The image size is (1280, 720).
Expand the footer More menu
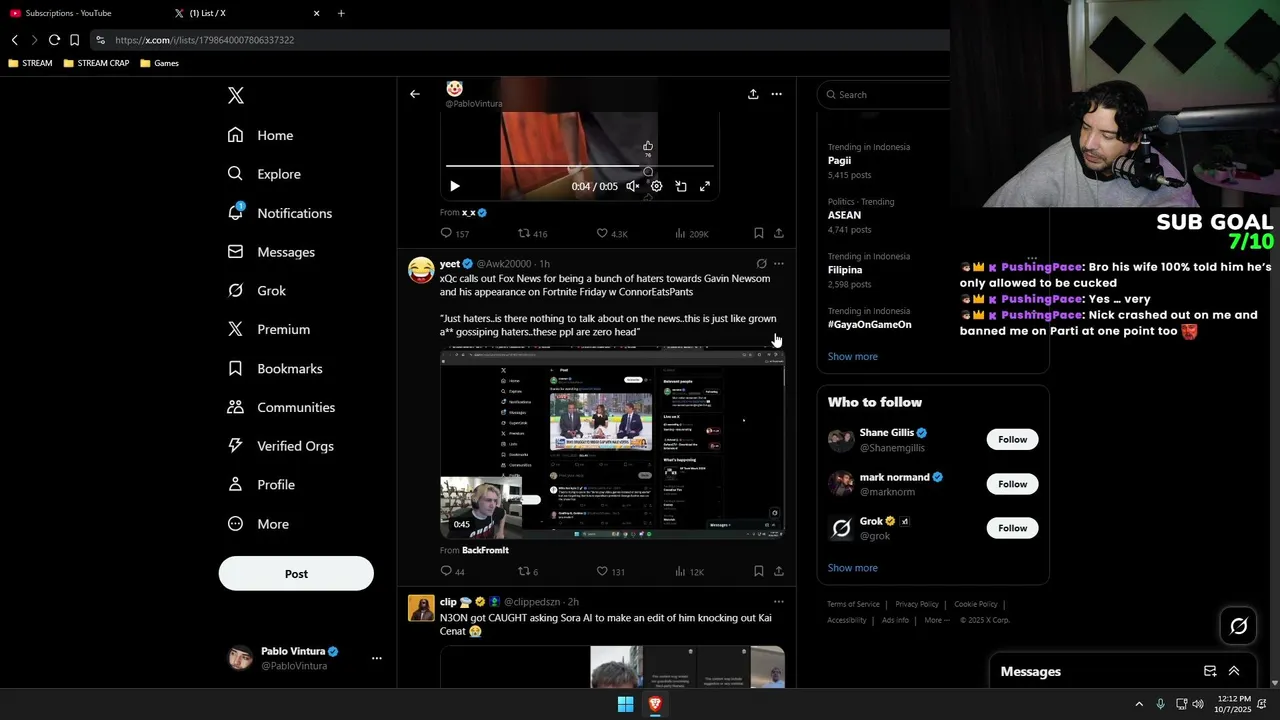pyautogui.click(x=937, y=620)
